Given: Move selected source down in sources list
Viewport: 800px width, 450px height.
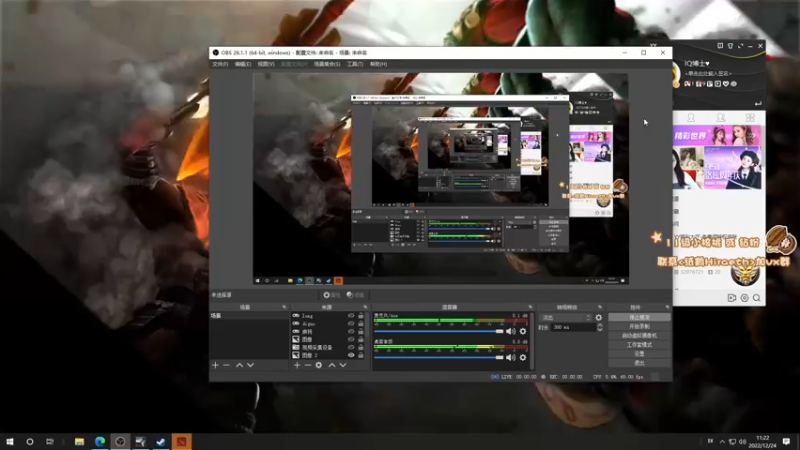Looking at the screenshot, I should point(343,365).
